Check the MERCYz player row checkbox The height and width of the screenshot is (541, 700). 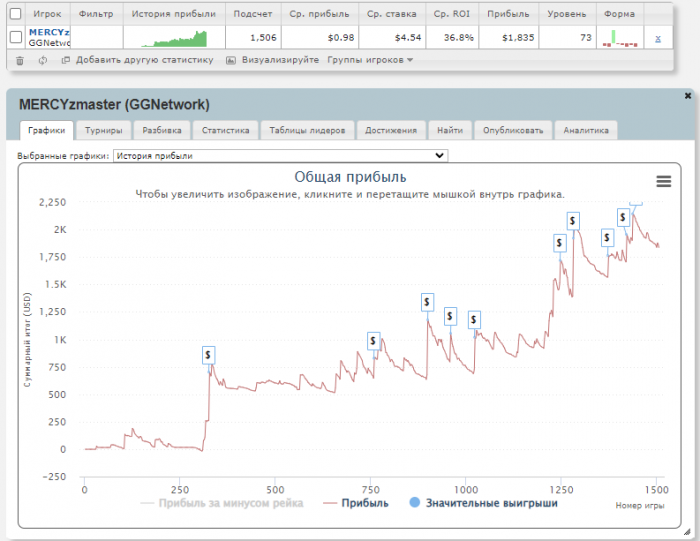click(15, 37)
